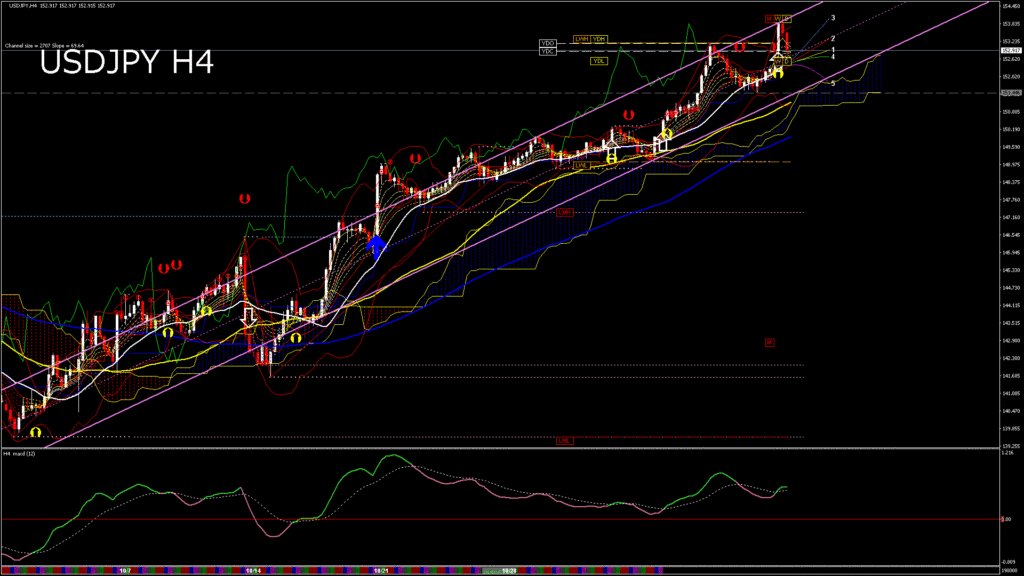Select the YDO level label
The width and height of the screenshot is (1024, 576).
[x=547, y=43]
